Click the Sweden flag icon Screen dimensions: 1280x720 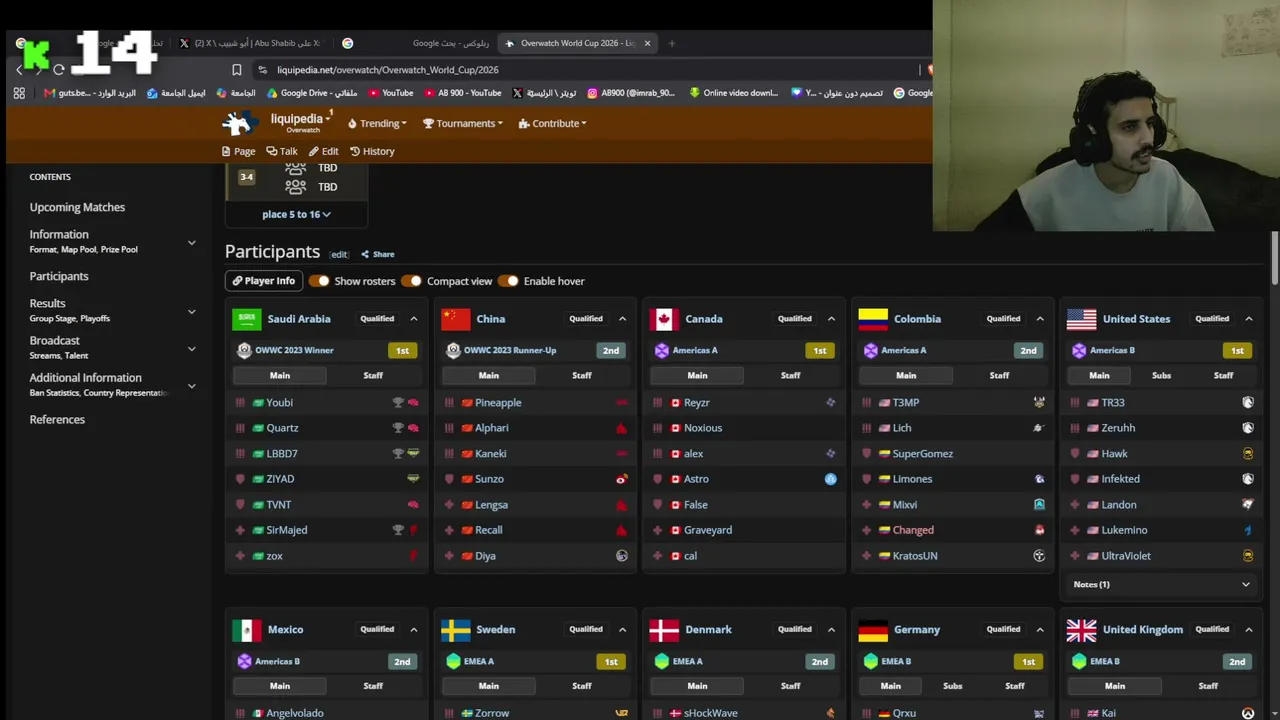click(x=455, y=630)
